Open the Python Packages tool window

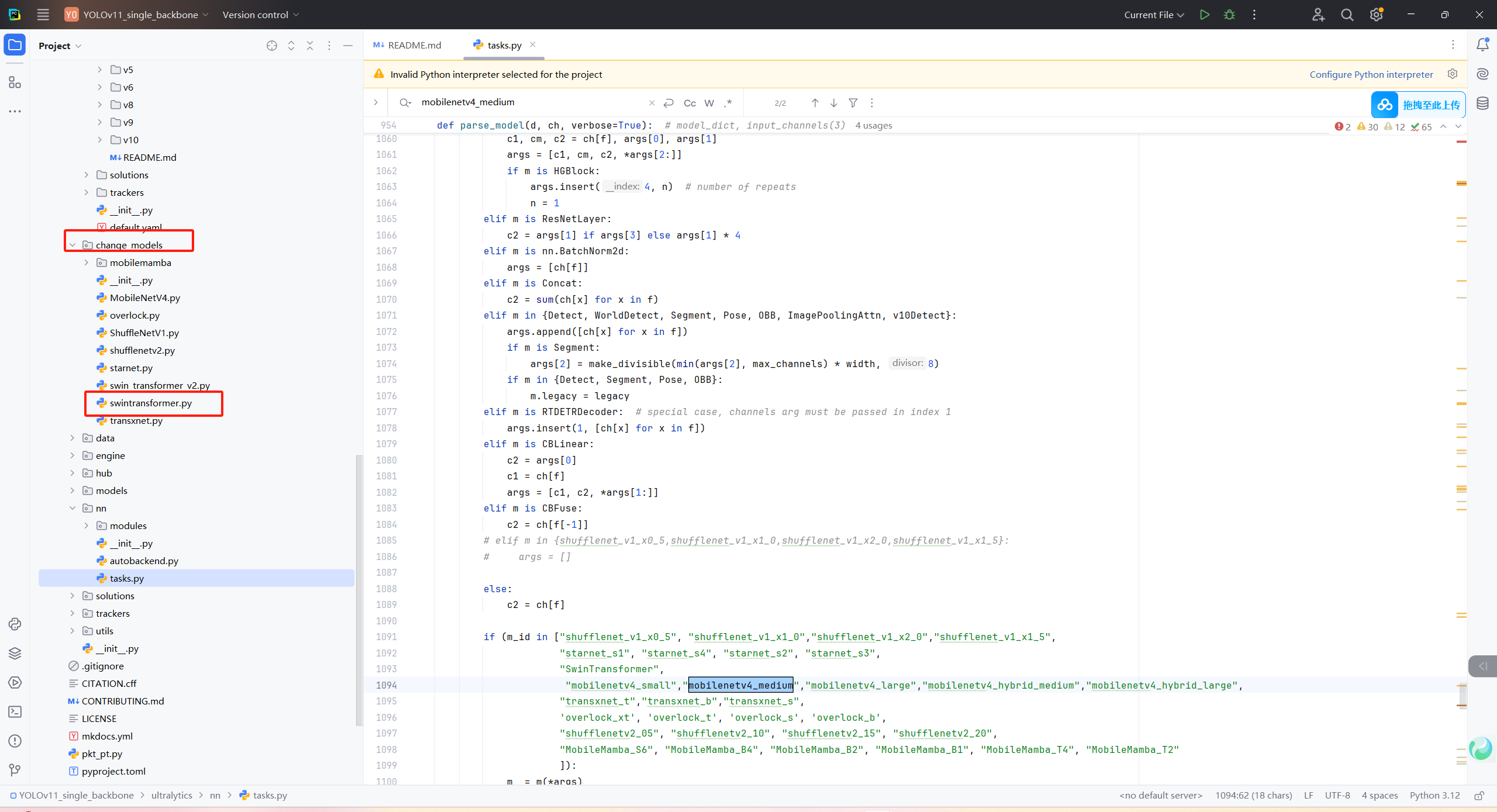(x=15, y=653)
